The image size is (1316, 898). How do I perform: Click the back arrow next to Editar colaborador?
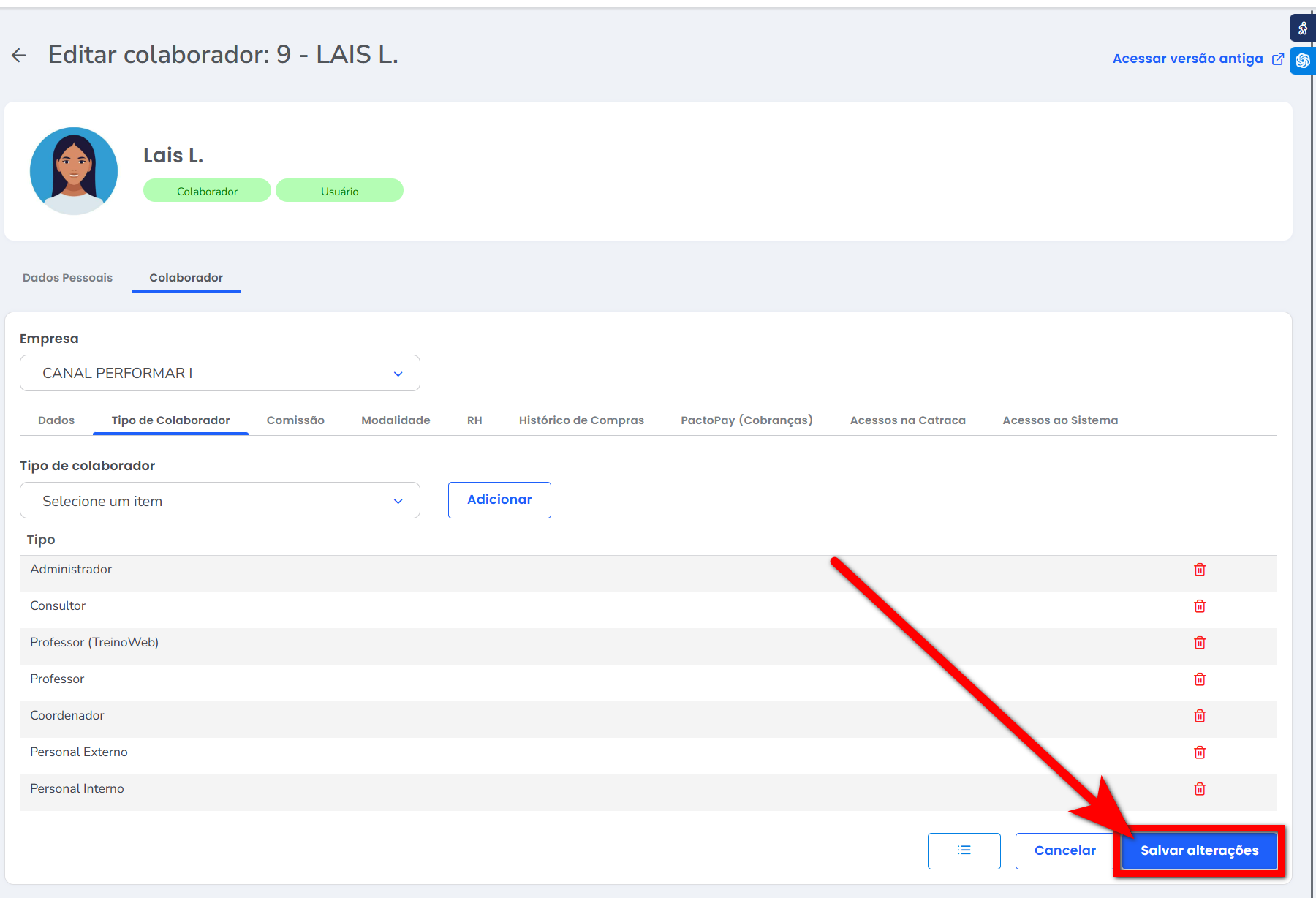19,55
